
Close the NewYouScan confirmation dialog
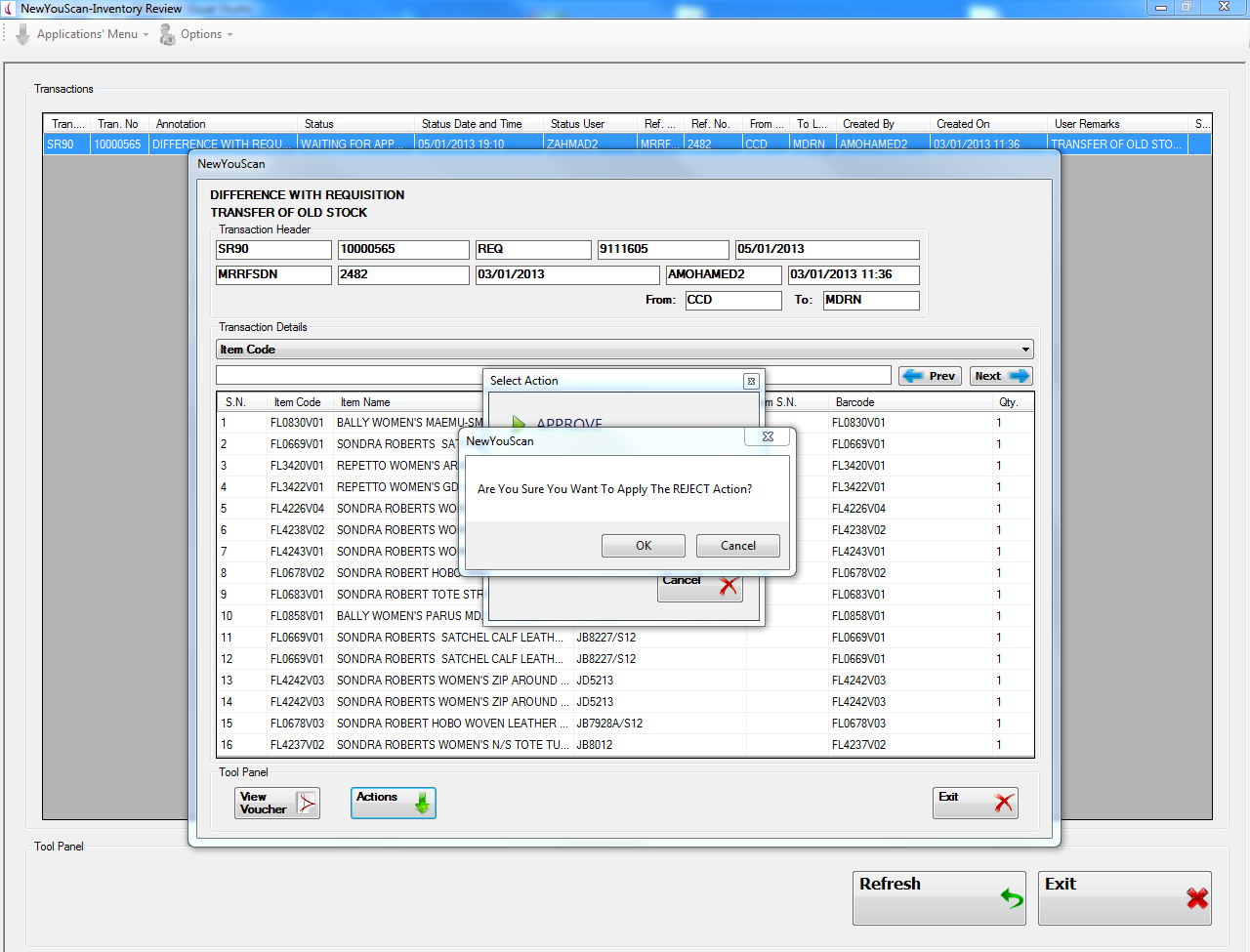click(768, 437)
